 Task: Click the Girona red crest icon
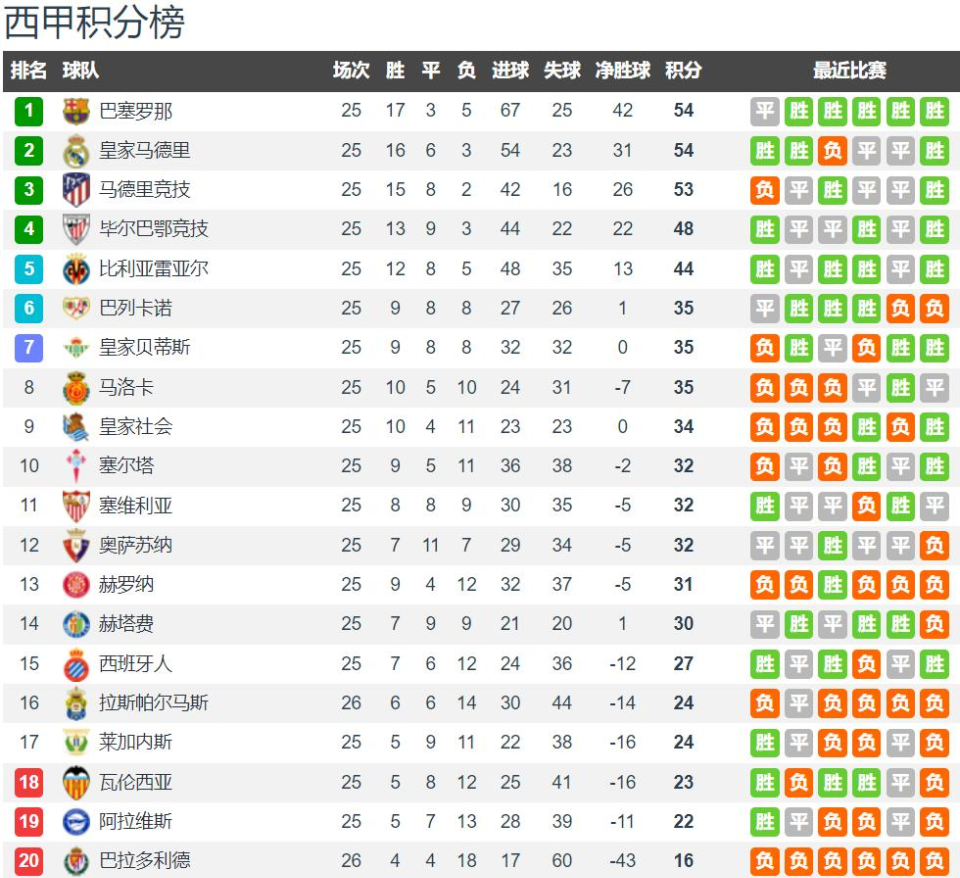click(76, 585)
